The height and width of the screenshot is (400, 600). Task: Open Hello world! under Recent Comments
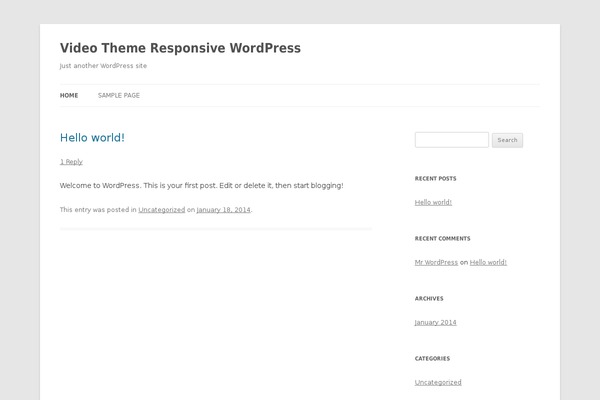point(488,262)
